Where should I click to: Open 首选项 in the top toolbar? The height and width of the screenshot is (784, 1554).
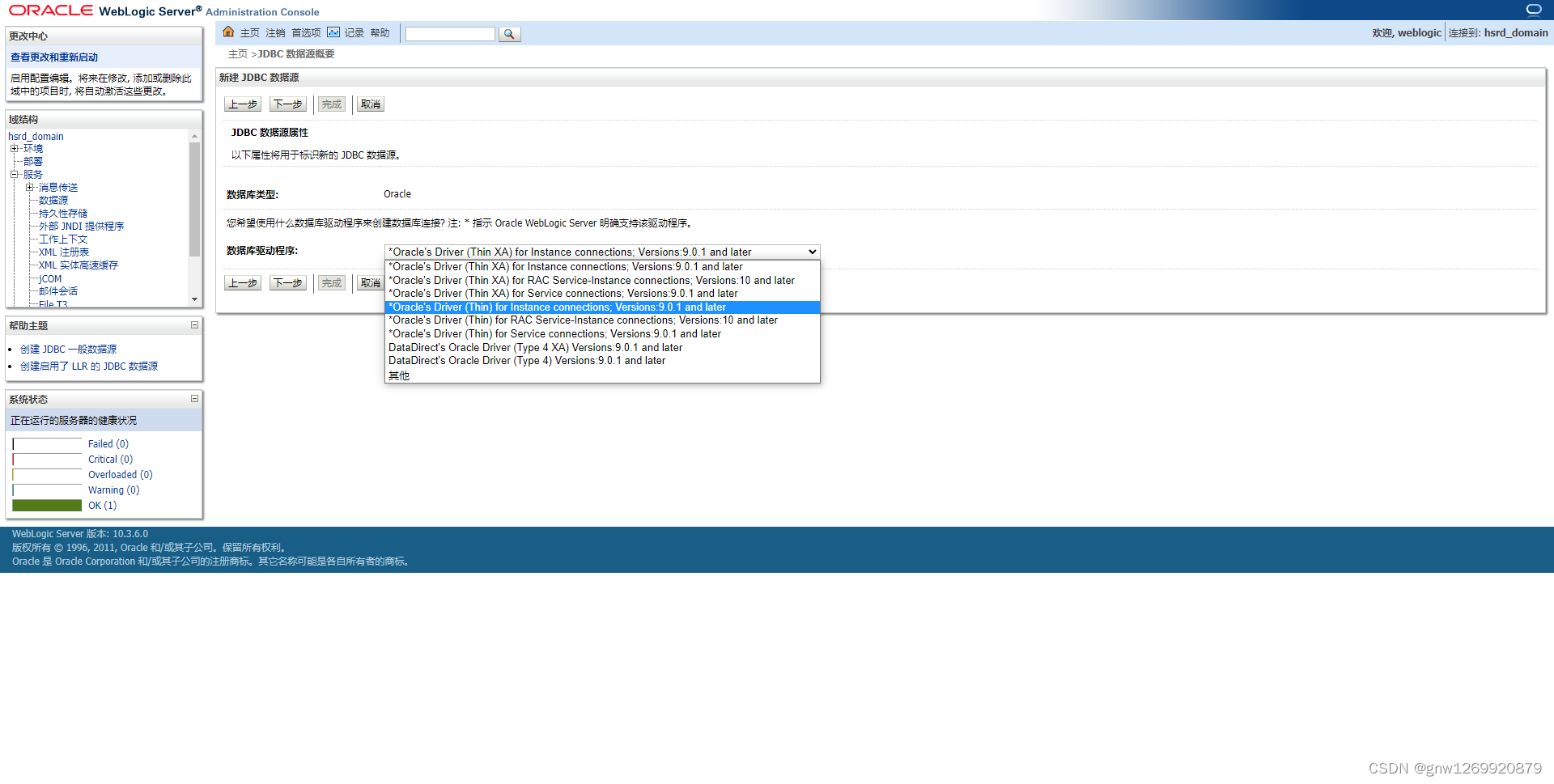click(306, 33)
